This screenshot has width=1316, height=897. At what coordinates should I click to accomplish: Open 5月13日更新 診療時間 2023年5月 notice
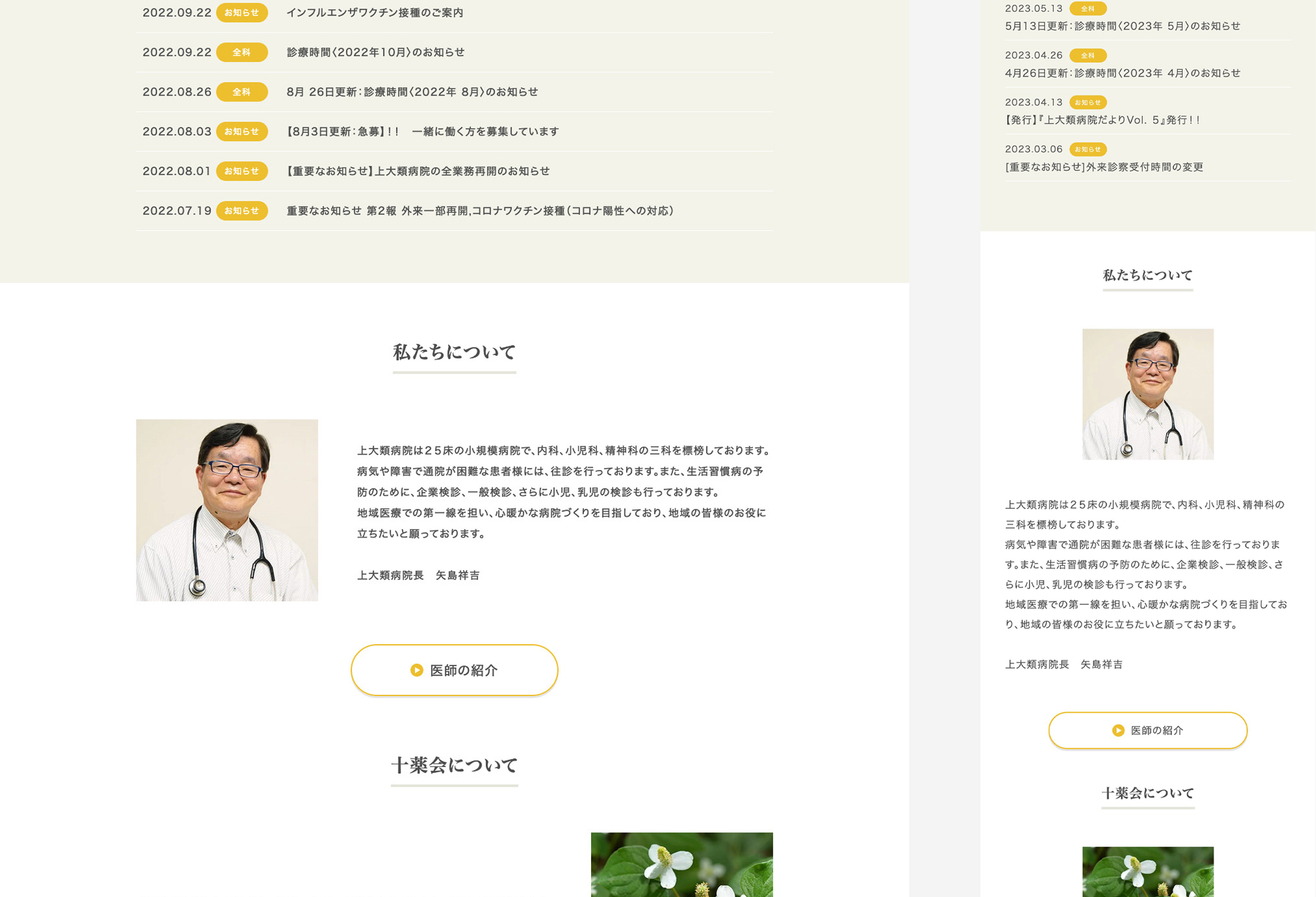point(1122,26)
